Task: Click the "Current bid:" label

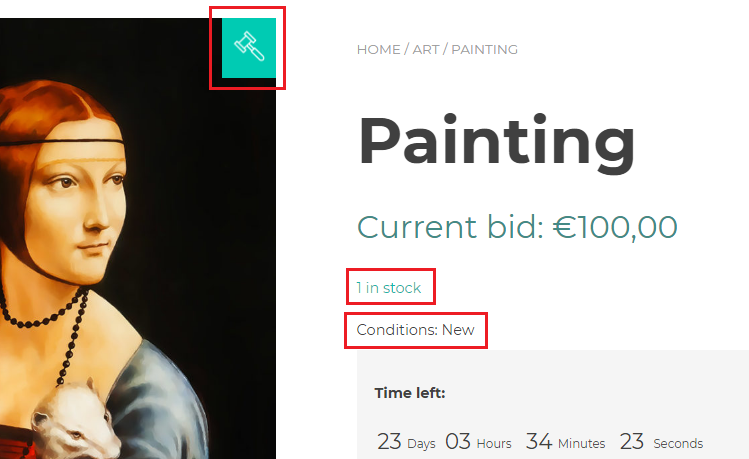Action: tap(450, 227)
